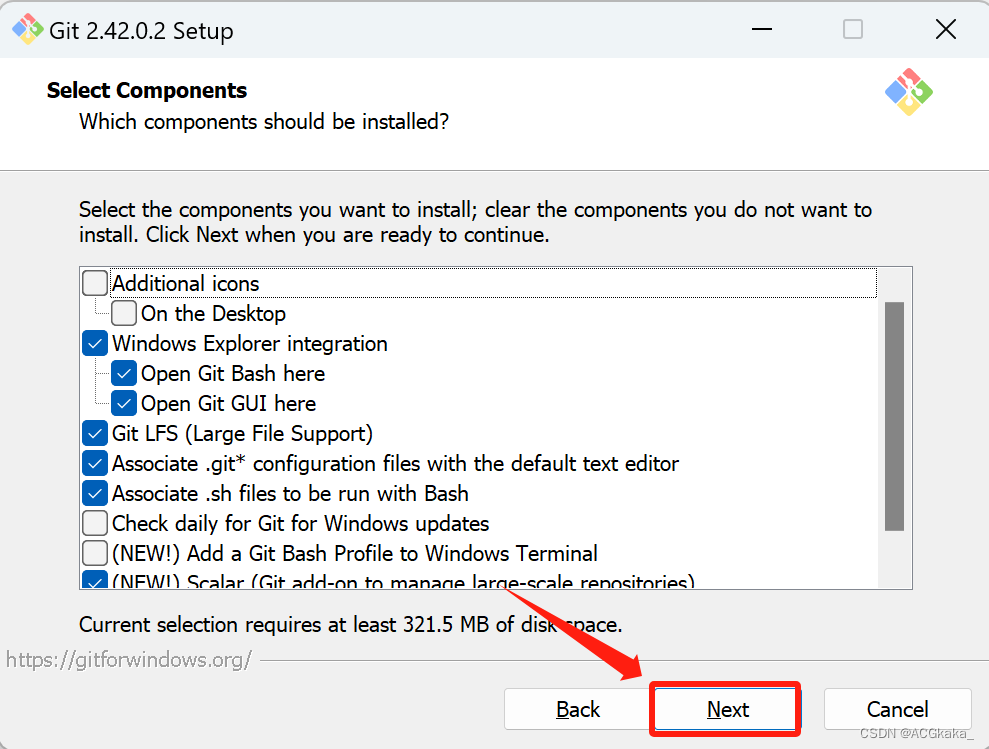The image size is (989, 749).
Task: Click the Windows Explorer integration label
Action: (250, 344)
